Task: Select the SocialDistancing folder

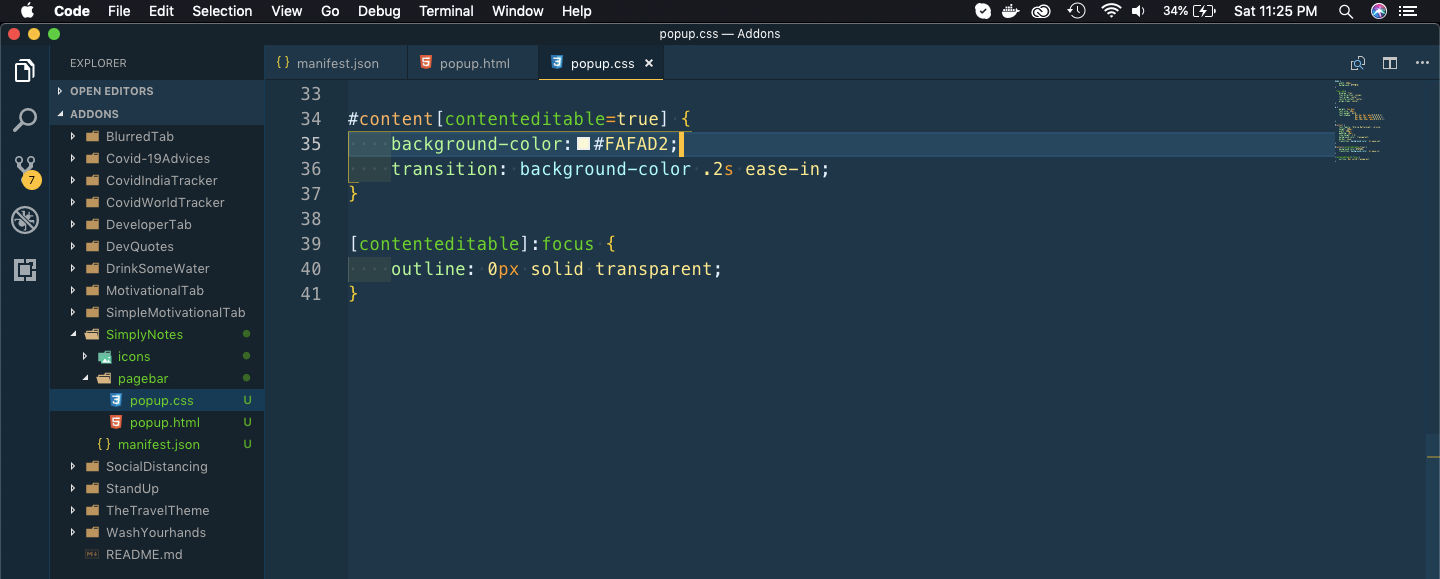Action: click(157, 466)
